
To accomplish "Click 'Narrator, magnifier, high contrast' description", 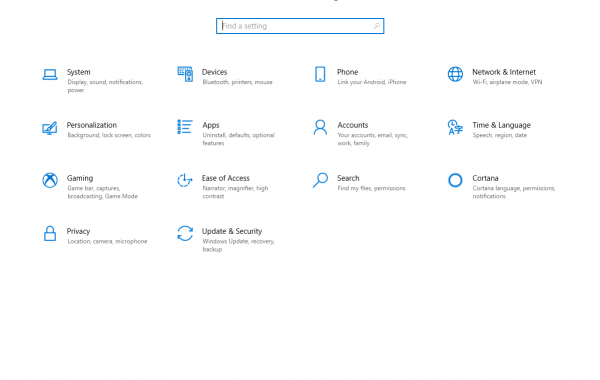I will coord(235,192).
